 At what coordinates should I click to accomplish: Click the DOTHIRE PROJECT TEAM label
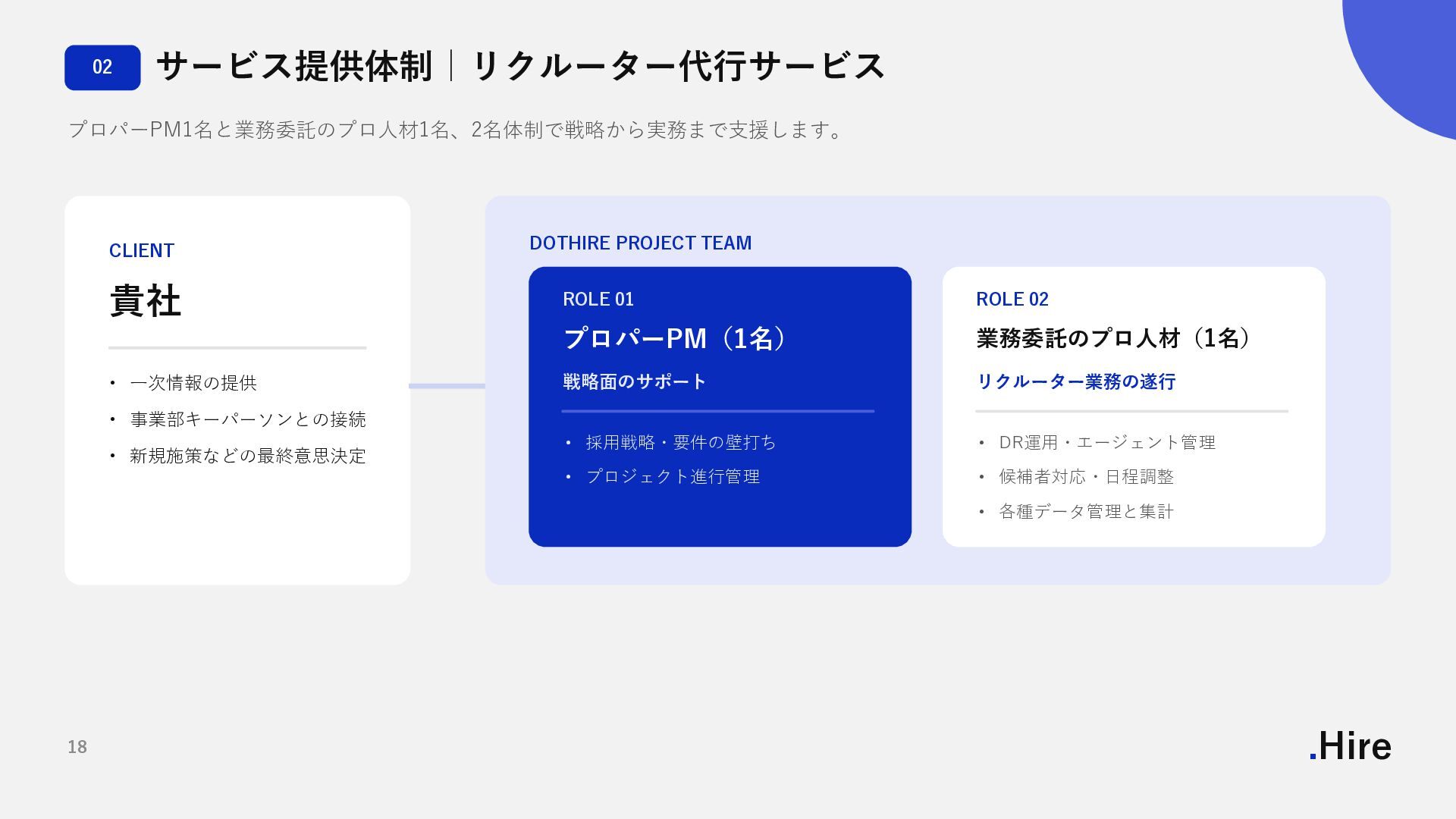[x=641, y=243]
